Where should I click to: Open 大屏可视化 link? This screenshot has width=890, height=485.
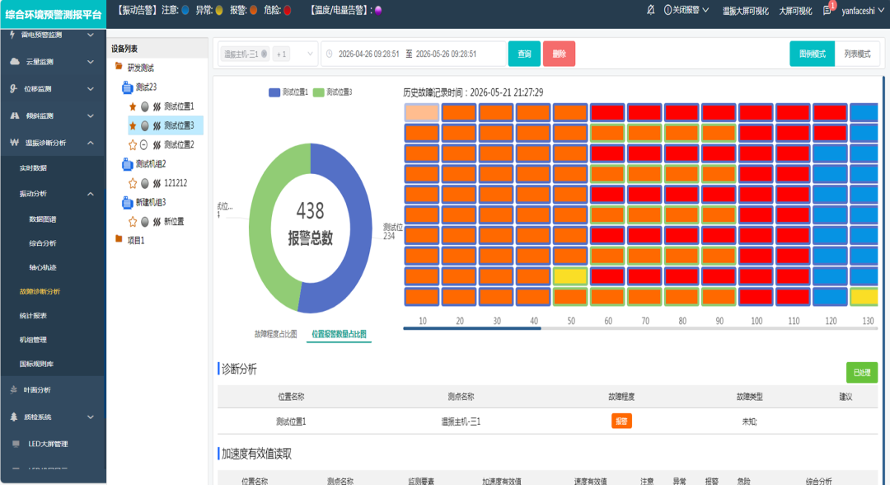[x=795, y=11]
